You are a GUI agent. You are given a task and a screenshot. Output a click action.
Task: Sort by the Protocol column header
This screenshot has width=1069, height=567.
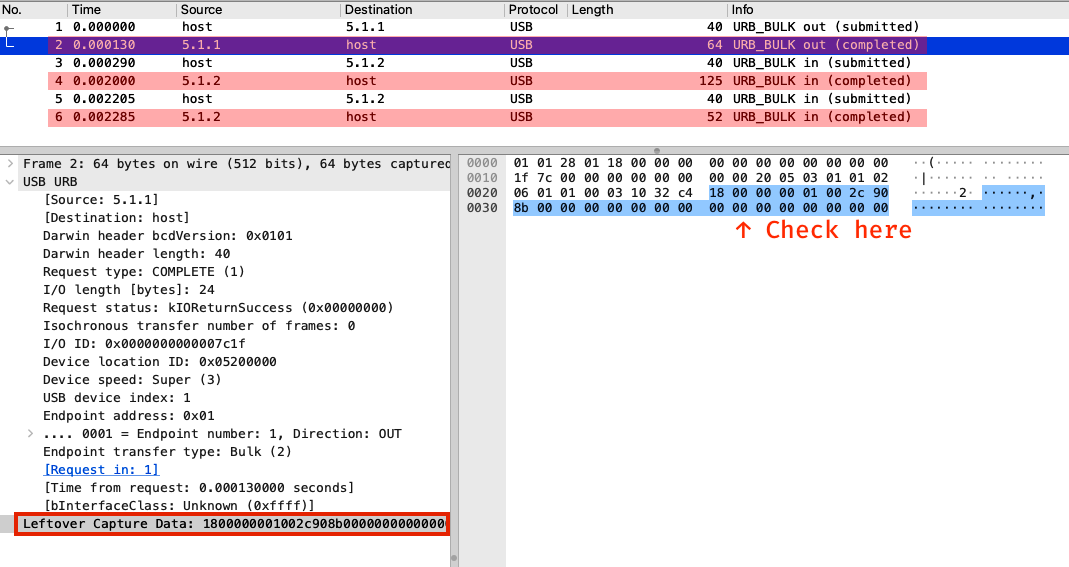click(534, 9)
